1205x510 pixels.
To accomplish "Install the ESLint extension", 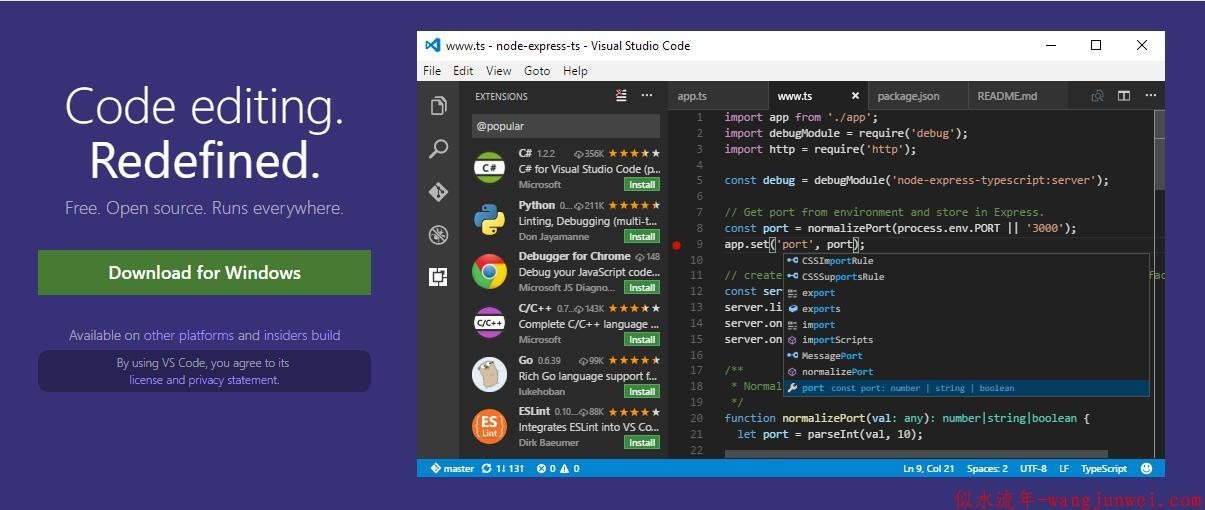I will [642, 443].
